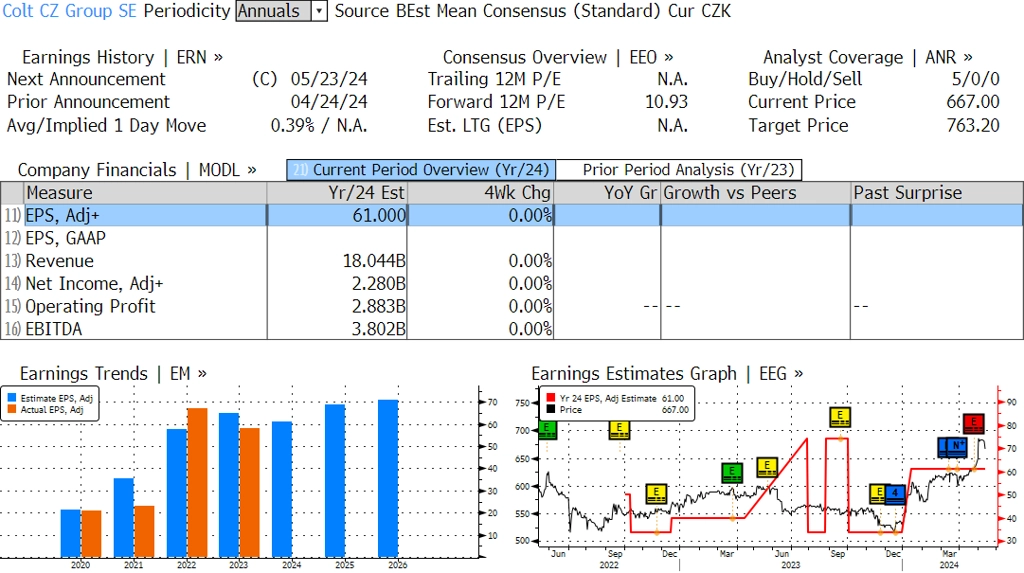The image size is (1024, 573).
Task: Click the Buy/Hold/Sell value 5/0/0
Action: point(976,79)
